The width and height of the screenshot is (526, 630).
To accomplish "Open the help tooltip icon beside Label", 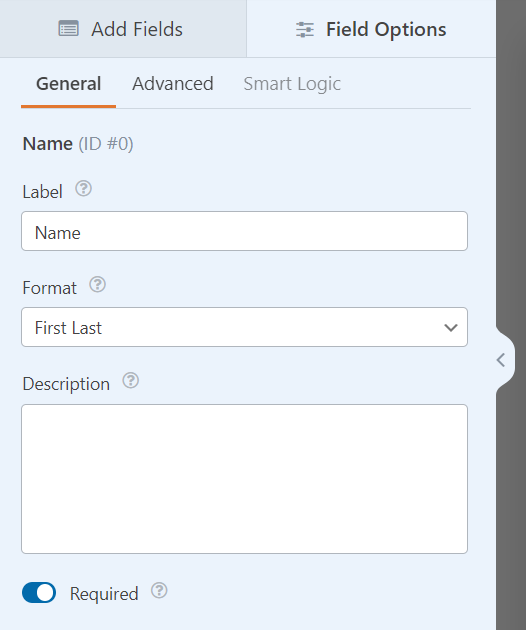I will [x=84, y=188].
